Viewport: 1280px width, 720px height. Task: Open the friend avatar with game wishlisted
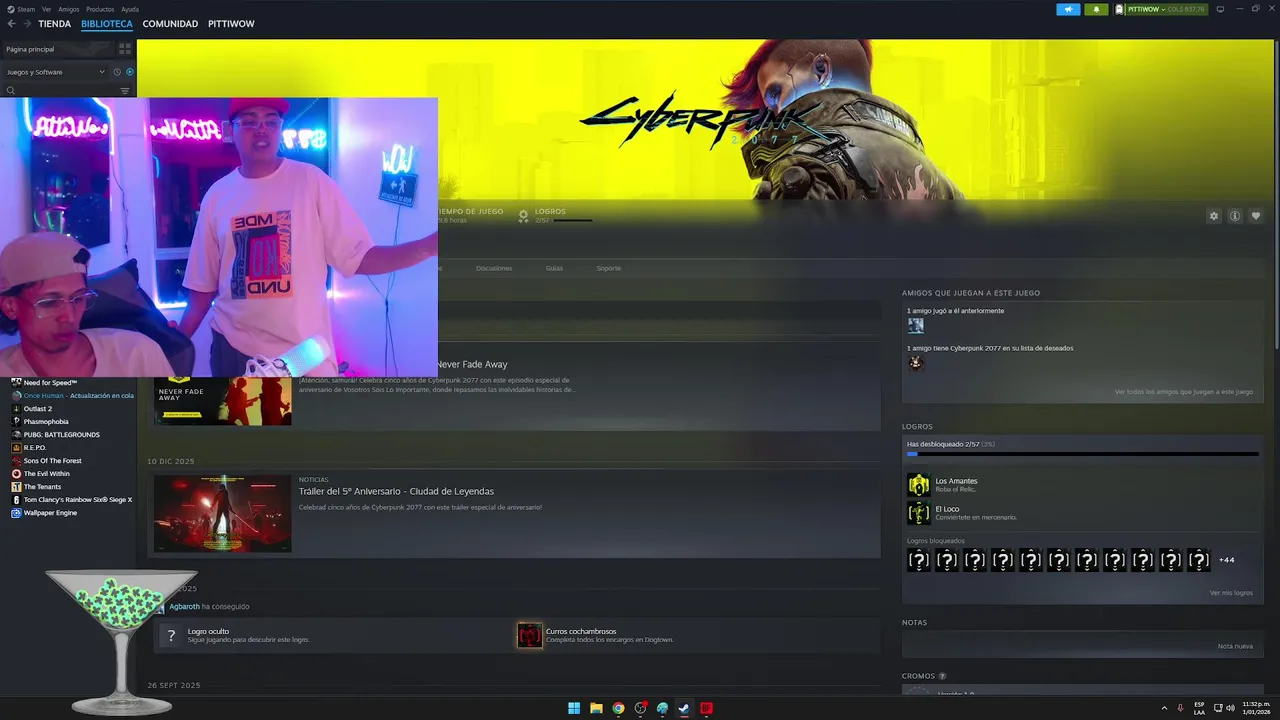click(915, 363)
